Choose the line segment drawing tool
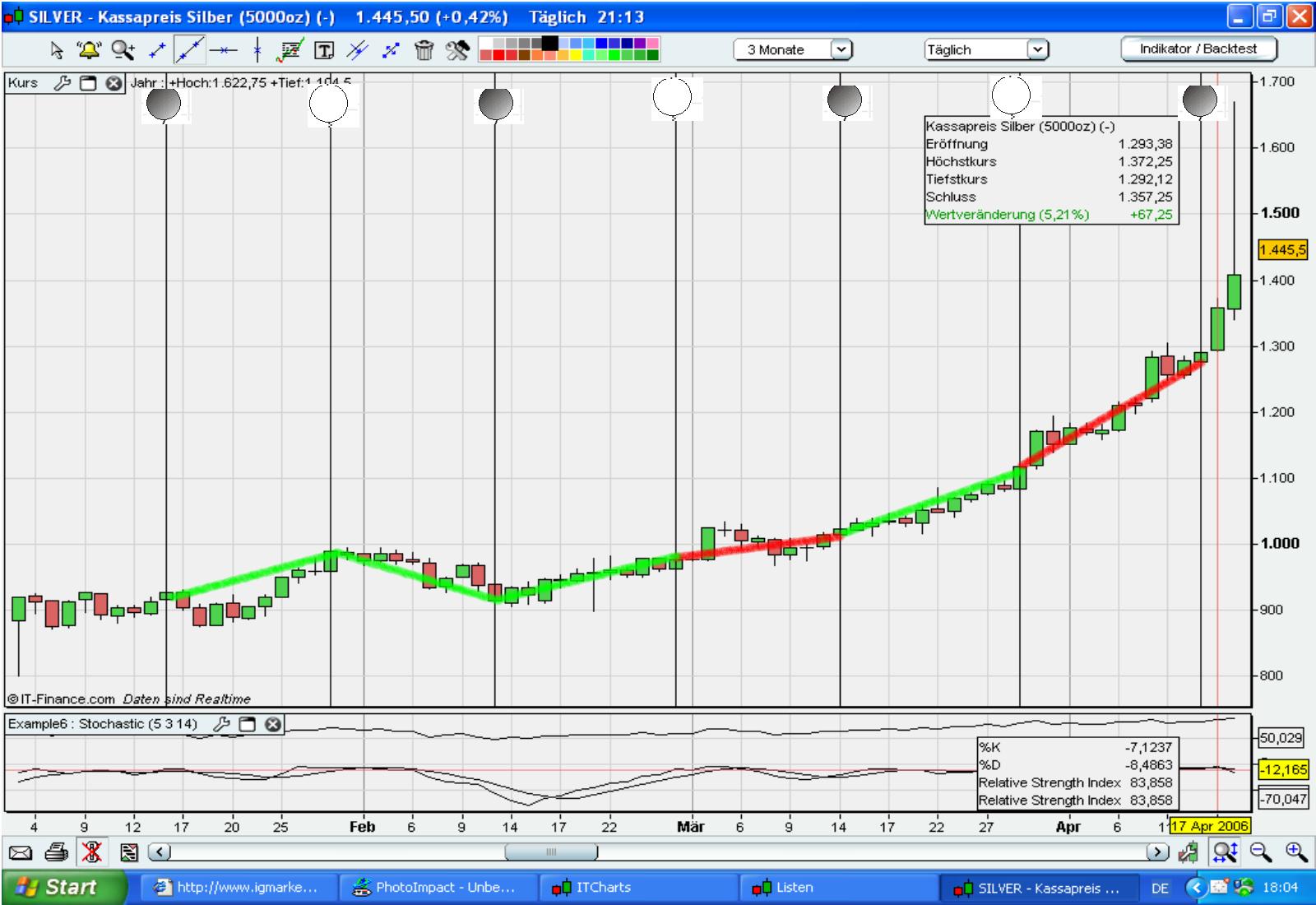This screenshot has height=905, width=1316. pos(157,50)
